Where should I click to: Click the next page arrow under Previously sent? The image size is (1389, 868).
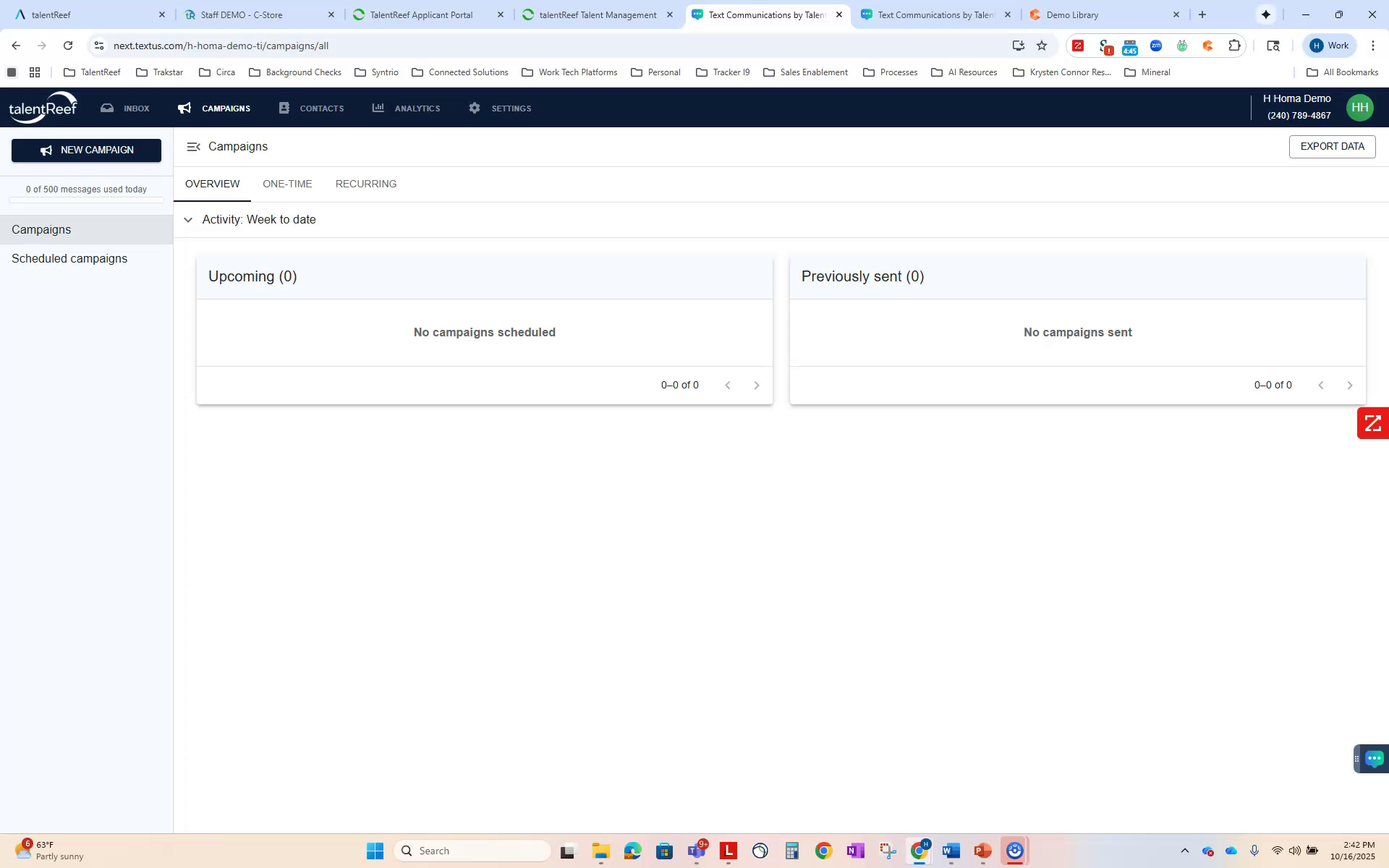tap(1349, 385)
